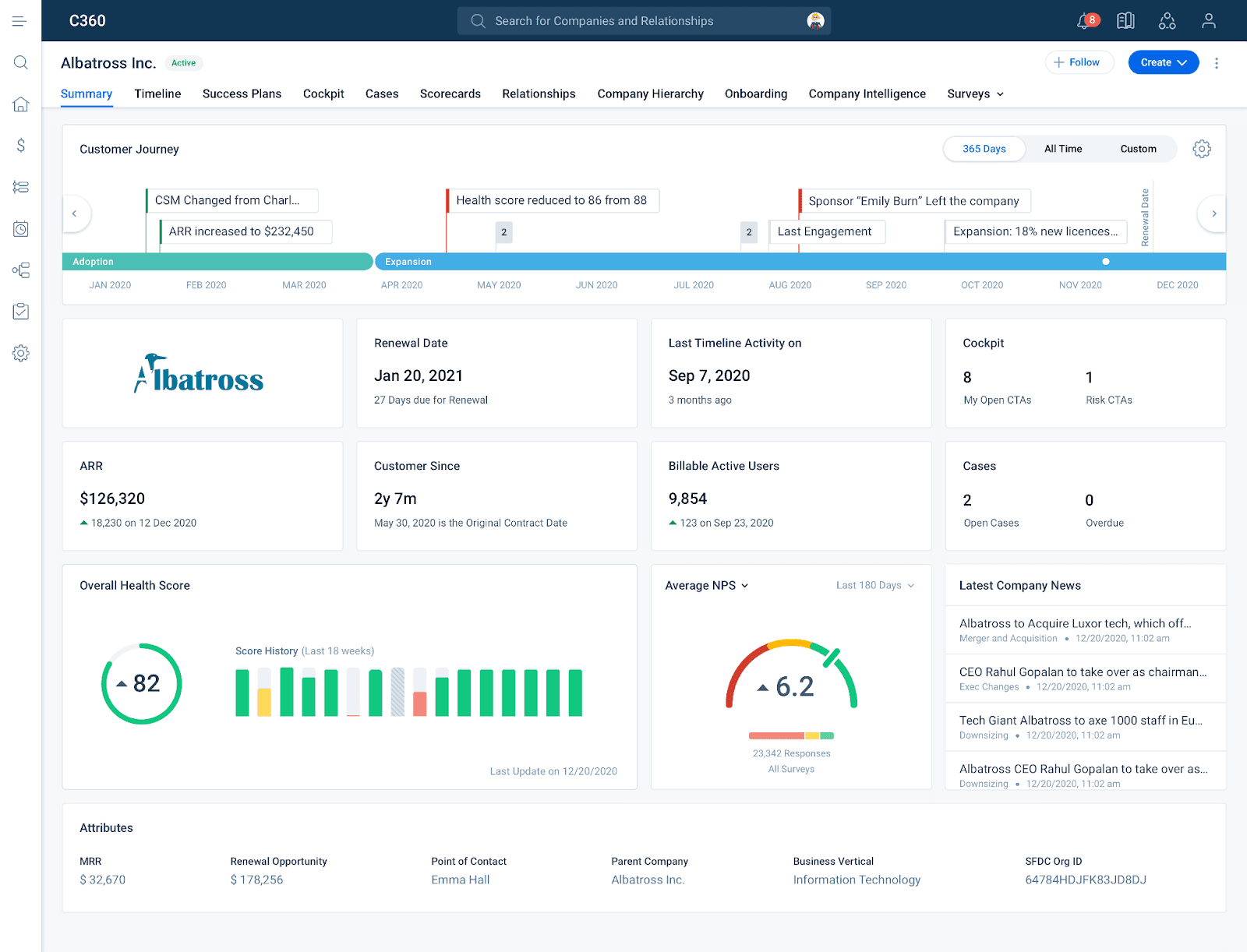Viewport: 1247px width, 952px height.
Task: Open the search icon in left sidebar
Action: 21,62
